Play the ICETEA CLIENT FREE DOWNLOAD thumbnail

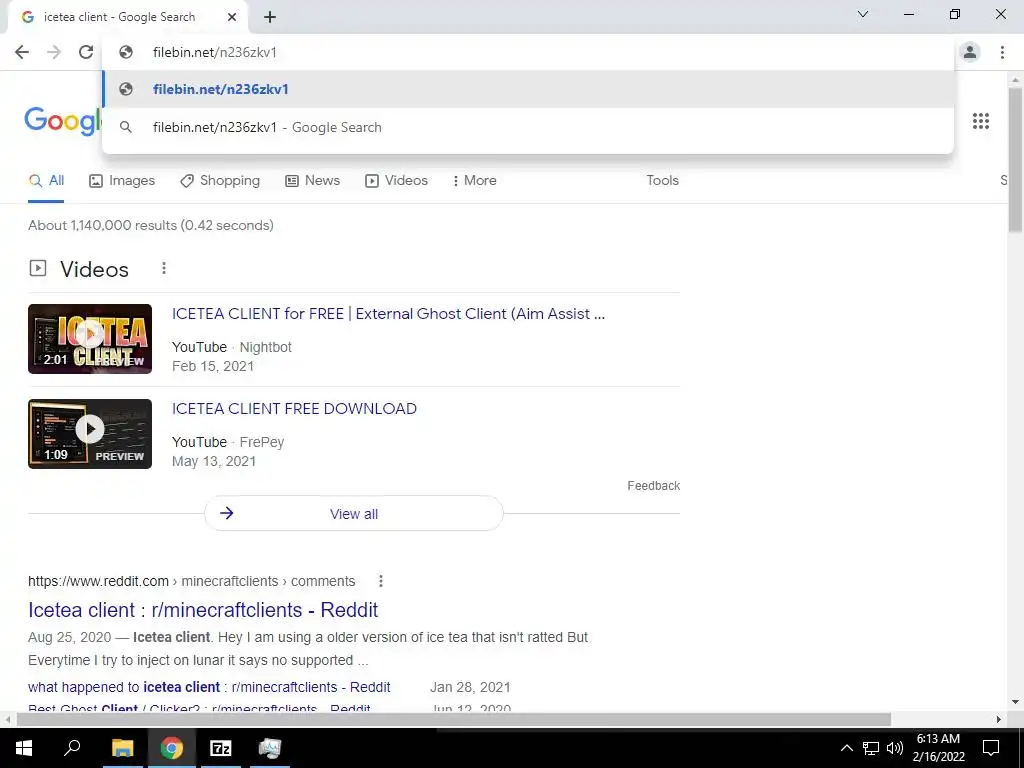click(90, 434)
